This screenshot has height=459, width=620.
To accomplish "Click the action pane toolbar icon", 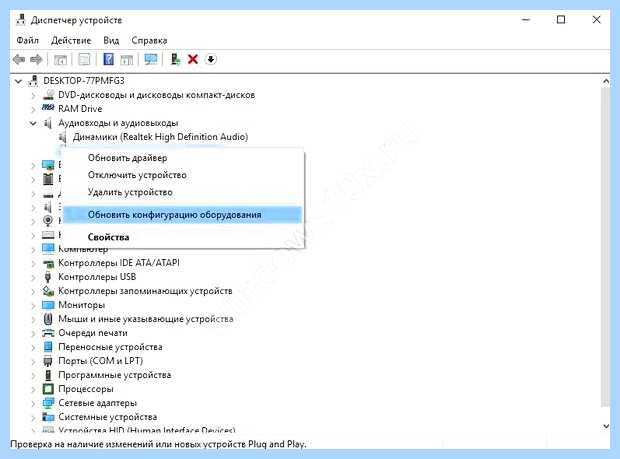I will pos(127,60).
